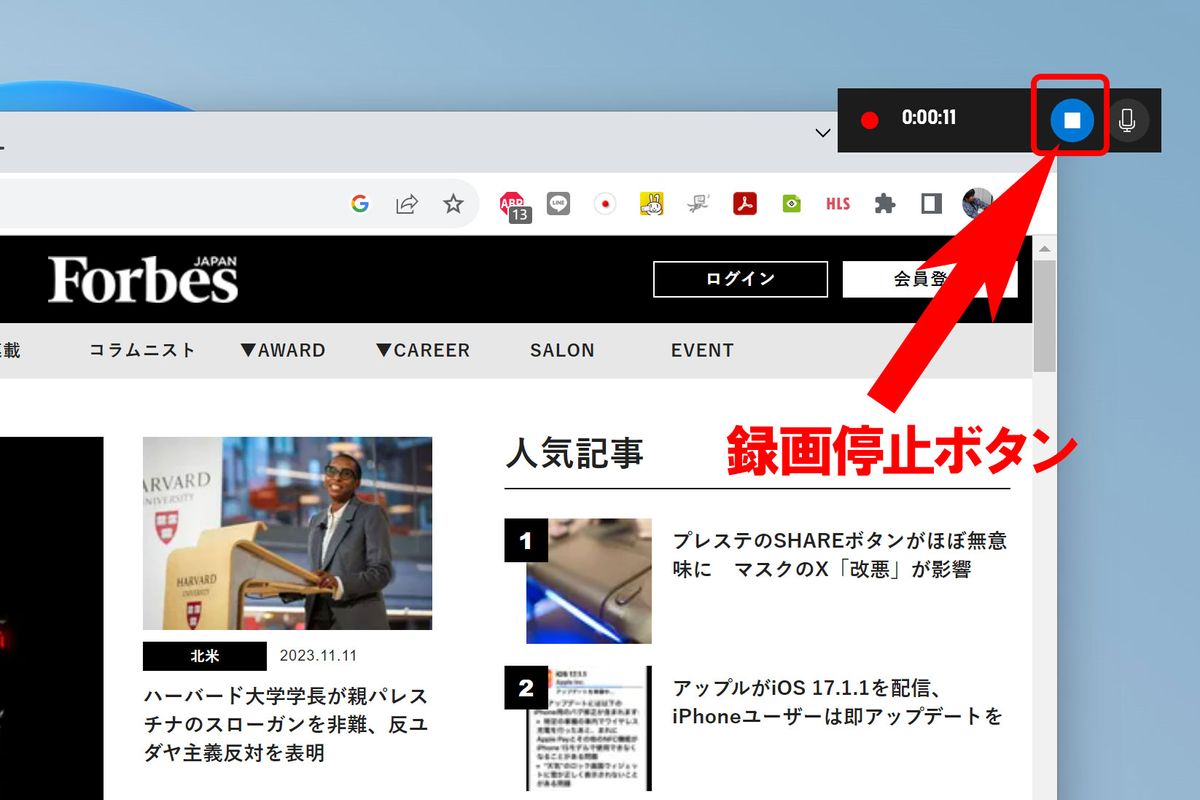Click the page scrollbar up arrow

[x=1045, y=248]
